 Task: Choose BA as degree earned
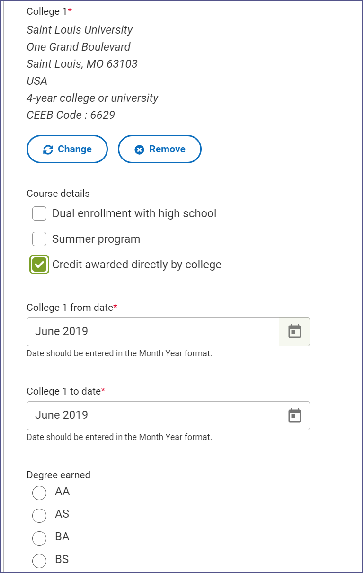click(x=39, y=538)
